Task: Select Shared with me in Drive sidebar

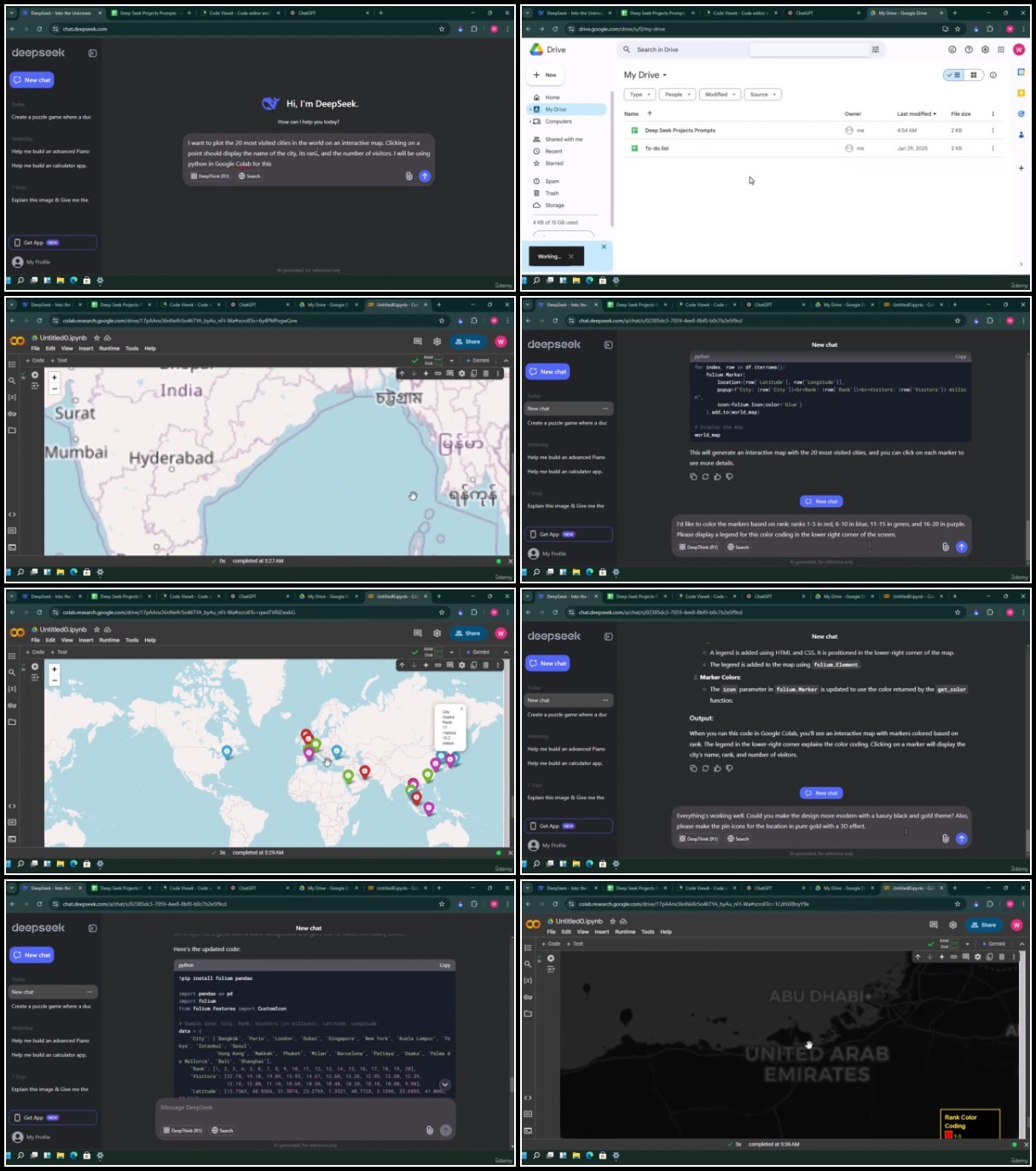Action: pyautogui.click(x=564, y=139)
